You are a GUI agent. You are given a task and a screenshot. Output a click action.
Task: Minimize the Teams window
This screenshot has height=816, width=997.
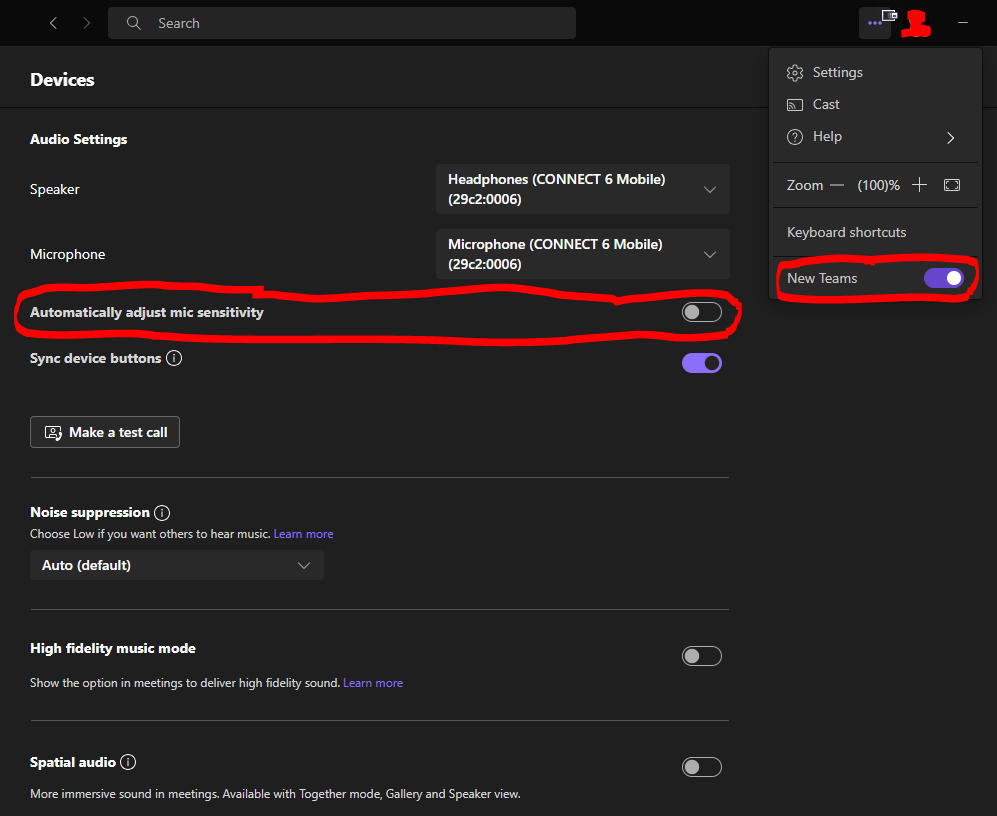[963, 23]
